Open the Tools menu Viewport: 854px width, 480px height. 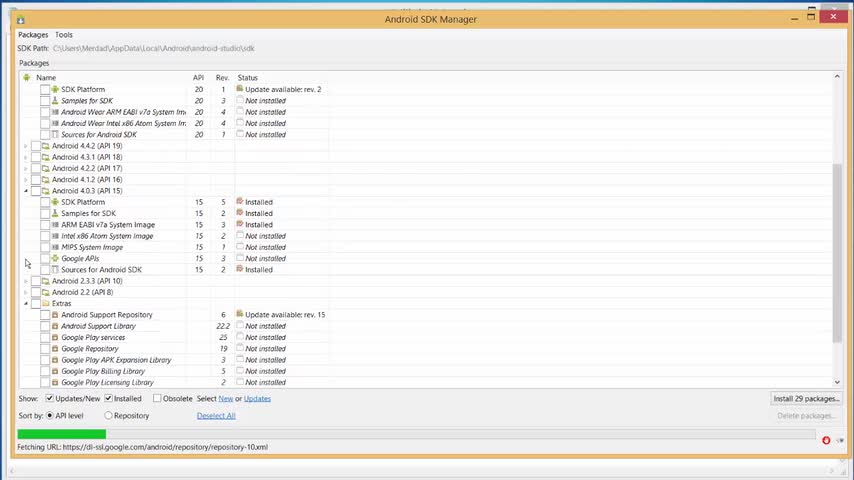[64, 34]
